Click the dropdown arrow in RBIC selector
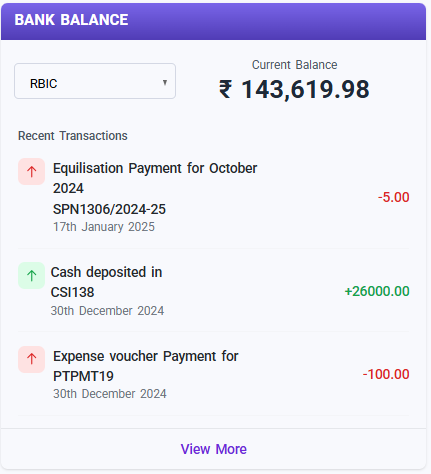This screenshot has width=431, height=474. pos(165,82)
